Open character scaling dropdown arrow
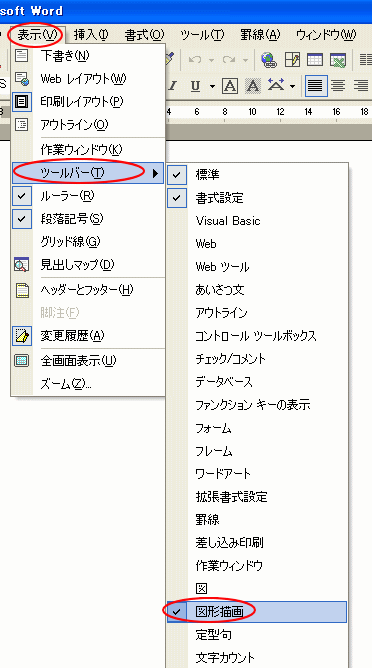 (x=292, y=86)
